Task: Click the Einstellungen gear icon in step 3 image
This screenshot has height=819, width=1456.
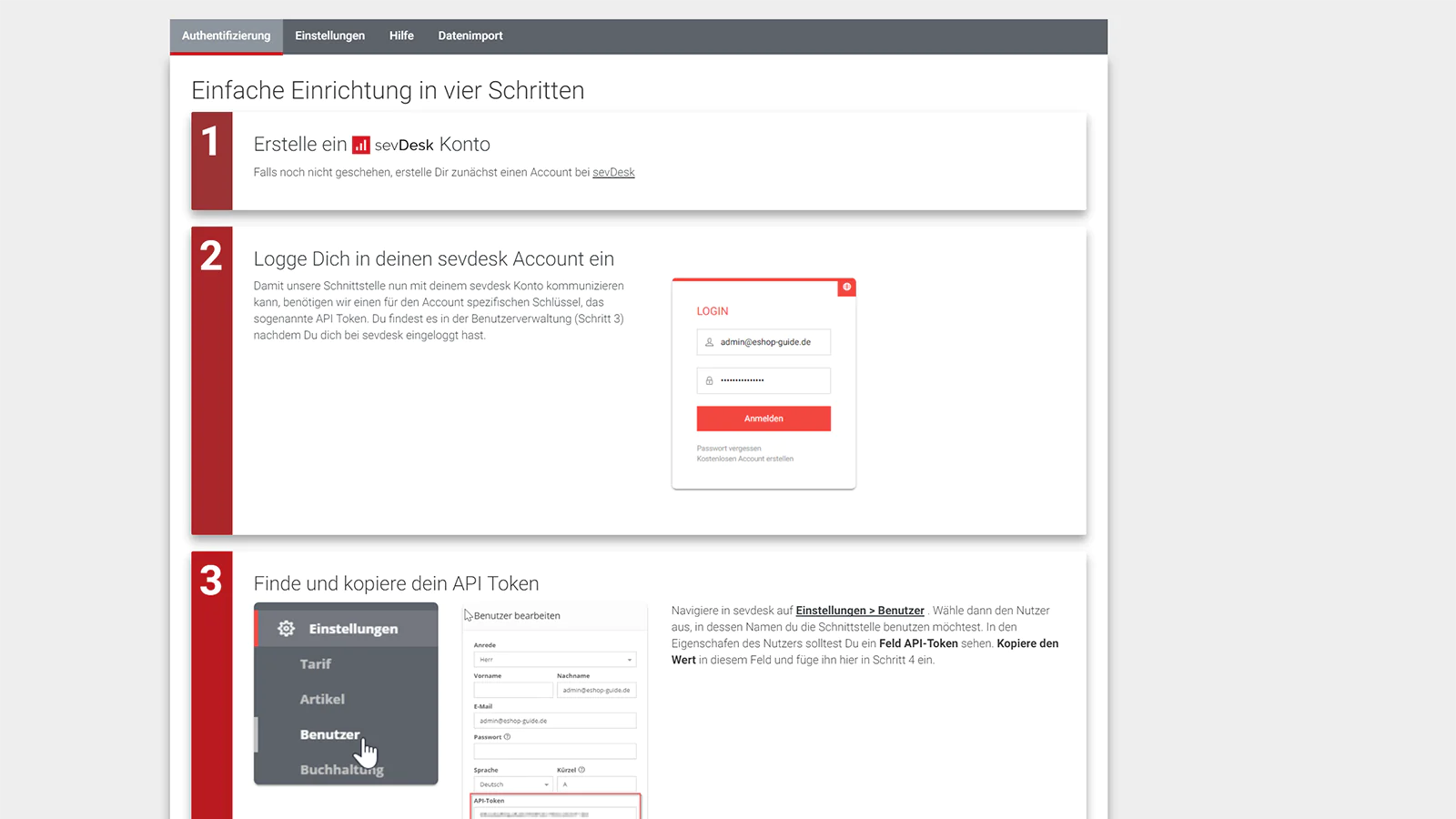Action: [286, 629]
